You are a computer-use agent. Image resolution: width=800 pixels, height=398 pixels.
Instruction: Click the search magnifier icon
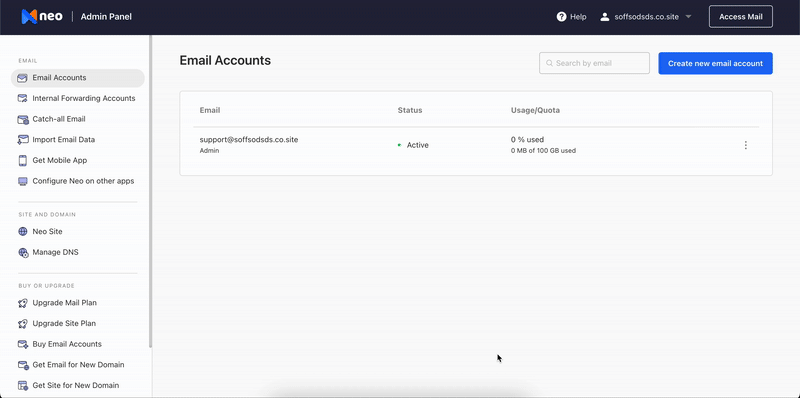coord(549,63)
